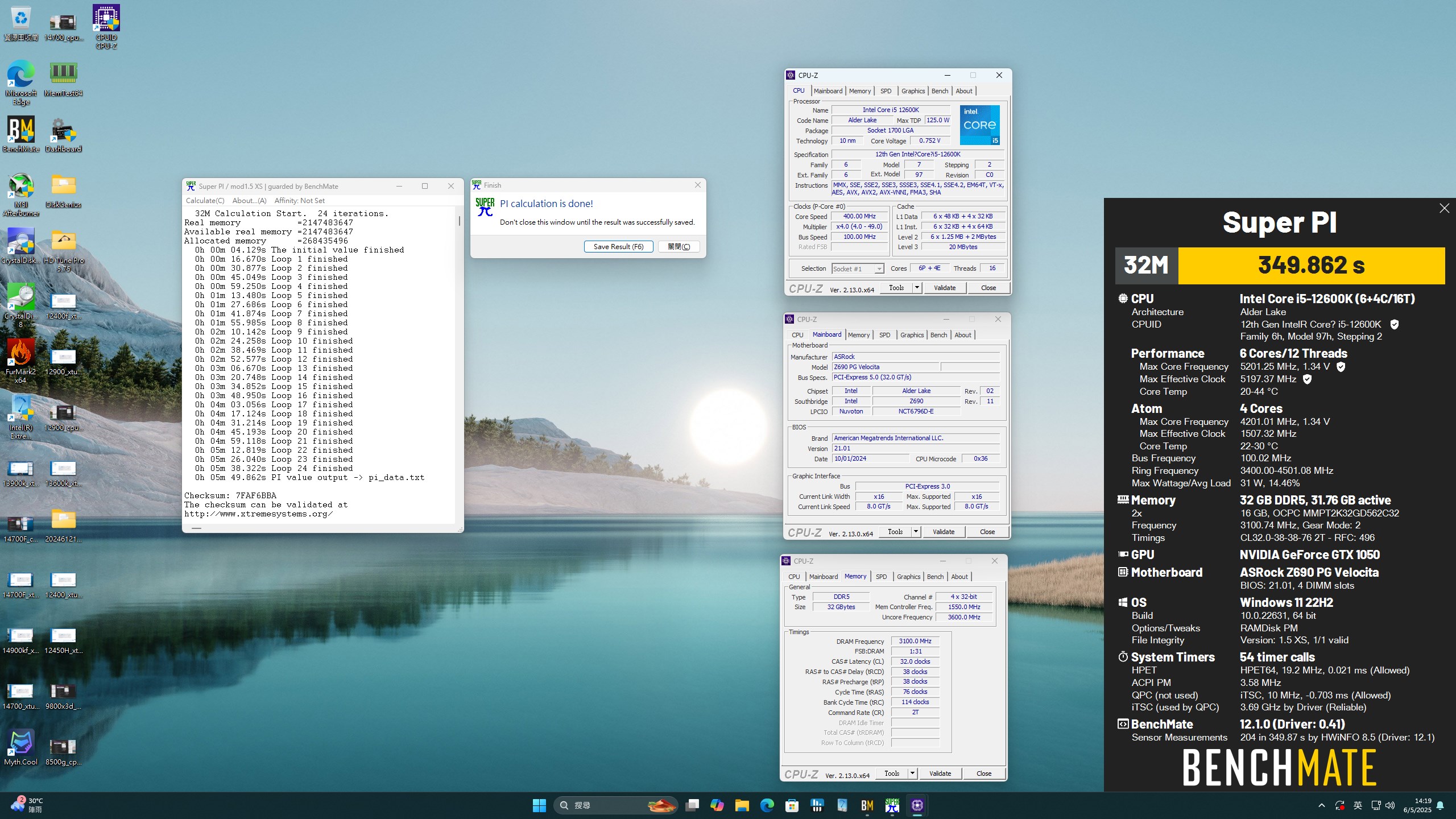1456x819 pixels.
Task: Open the 14700_cpu... desktop file
Action: tap(63, 27)
